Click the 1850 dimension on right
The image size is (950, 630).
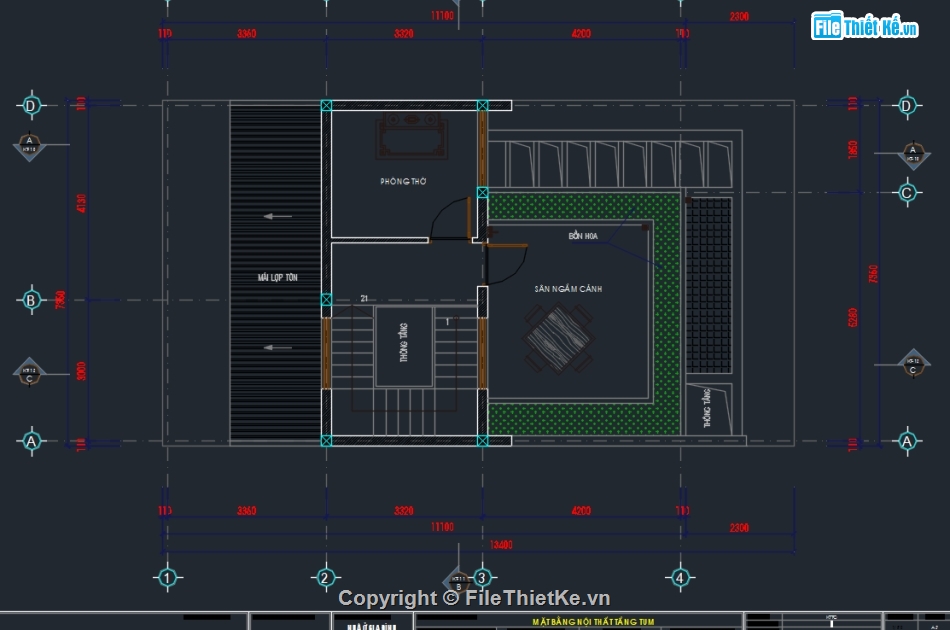point(852,150)
